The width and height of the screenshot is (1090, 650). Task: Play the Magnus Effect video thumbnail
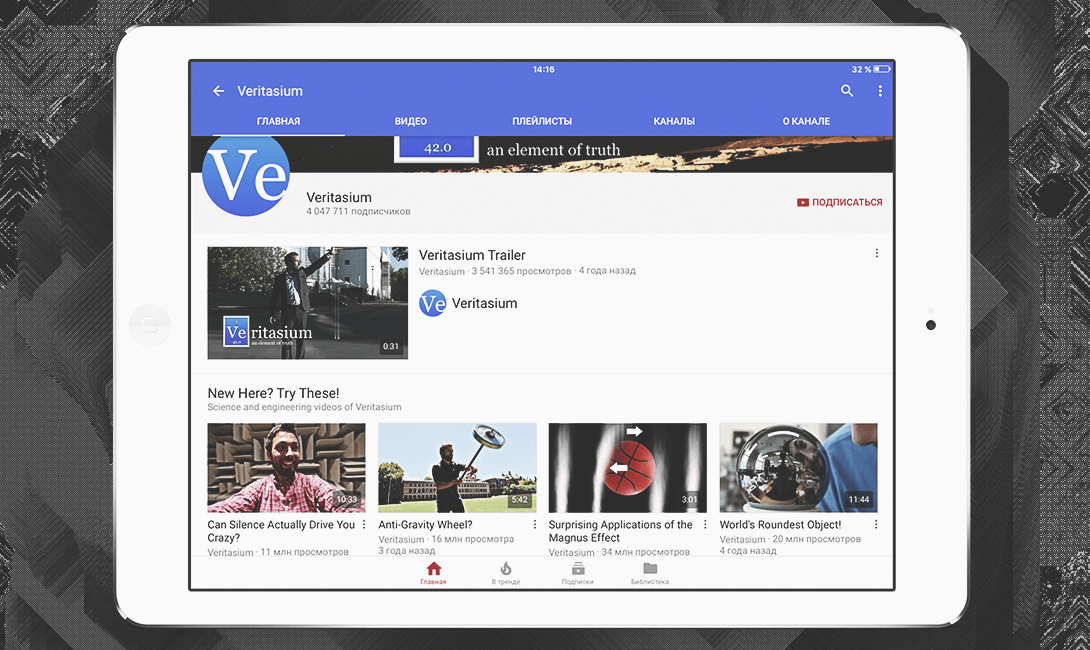click(628, 468)
